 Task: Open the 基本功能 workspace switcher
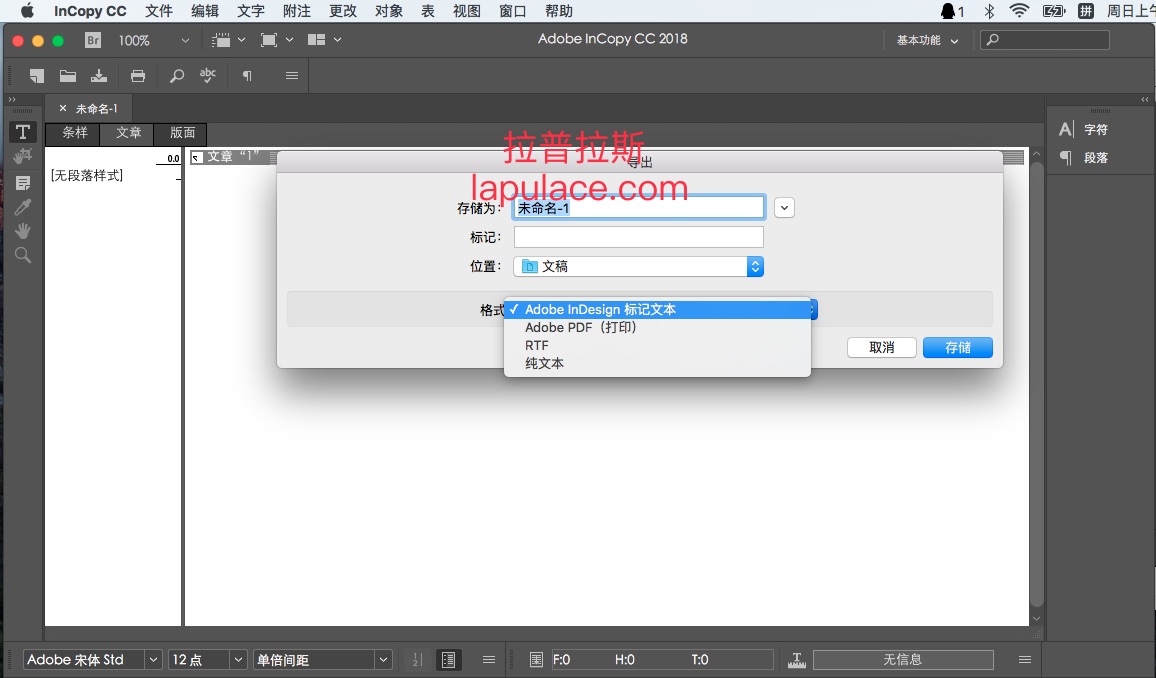point(927,41)
